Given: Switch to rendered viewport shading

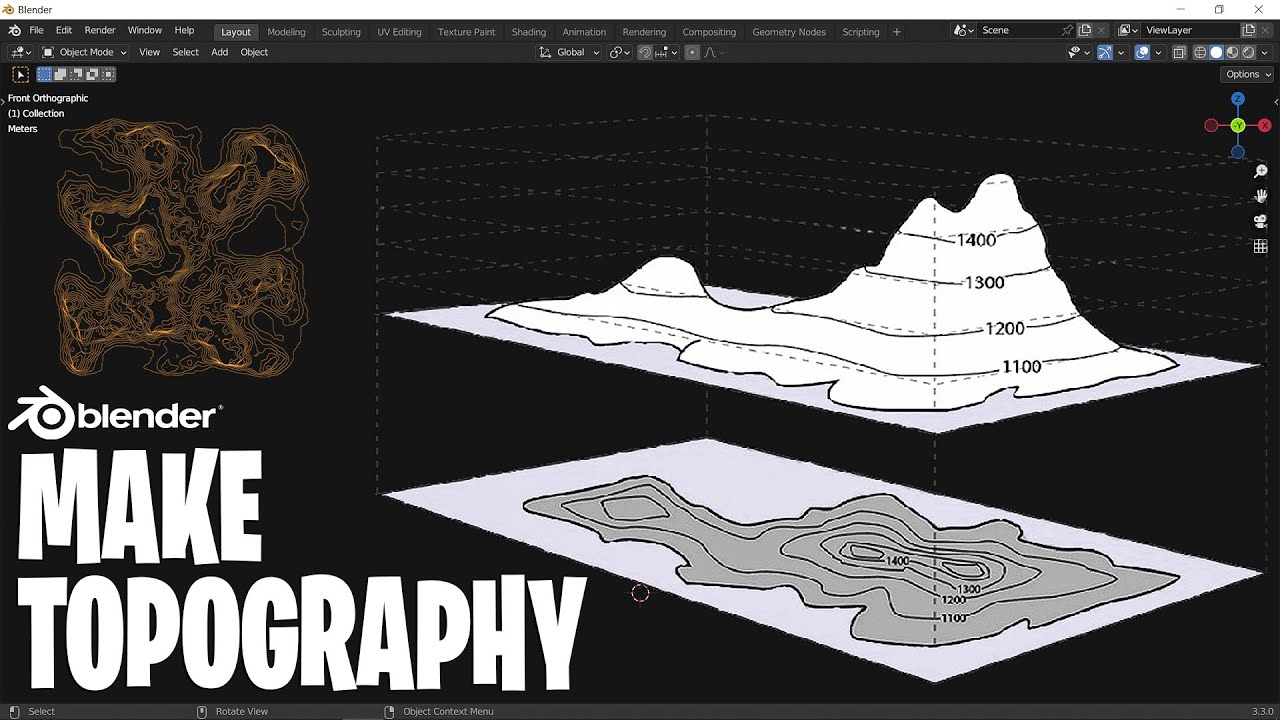Looking at the screenshot, I should pos(1248,52).
